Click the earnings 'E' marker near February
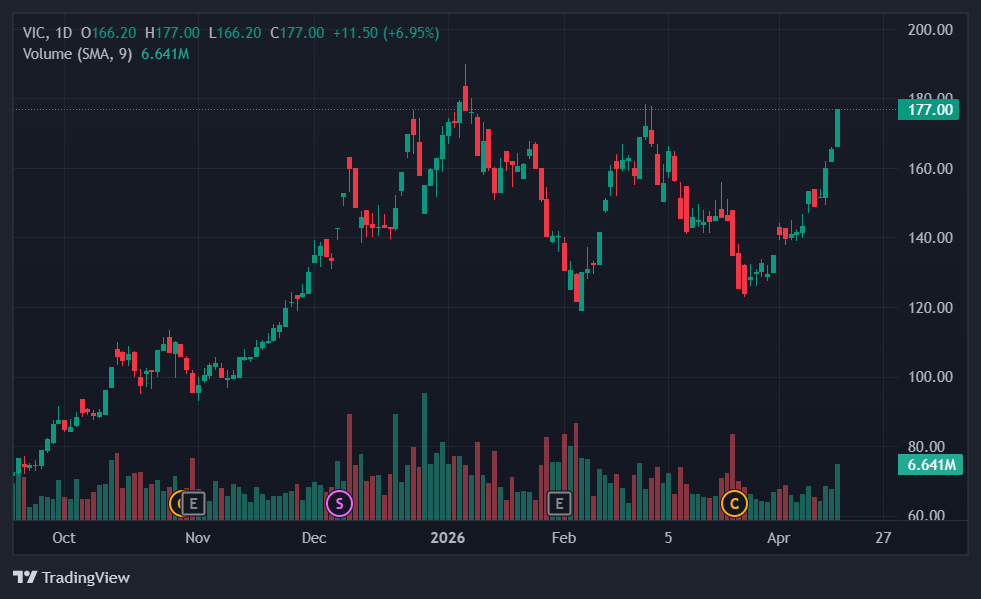The width and height of the screenshot is (981, 599). [560, 503]
